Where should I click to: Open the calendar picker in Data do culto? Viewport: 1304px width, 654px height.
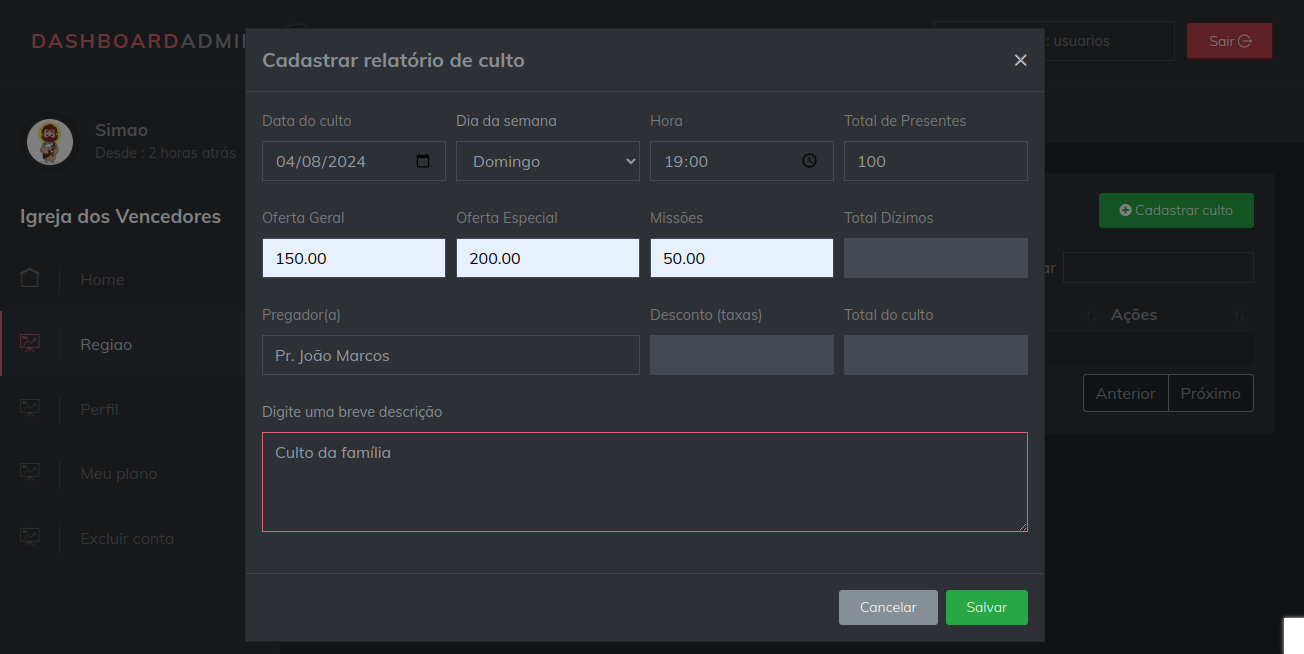tap(423, 161)
